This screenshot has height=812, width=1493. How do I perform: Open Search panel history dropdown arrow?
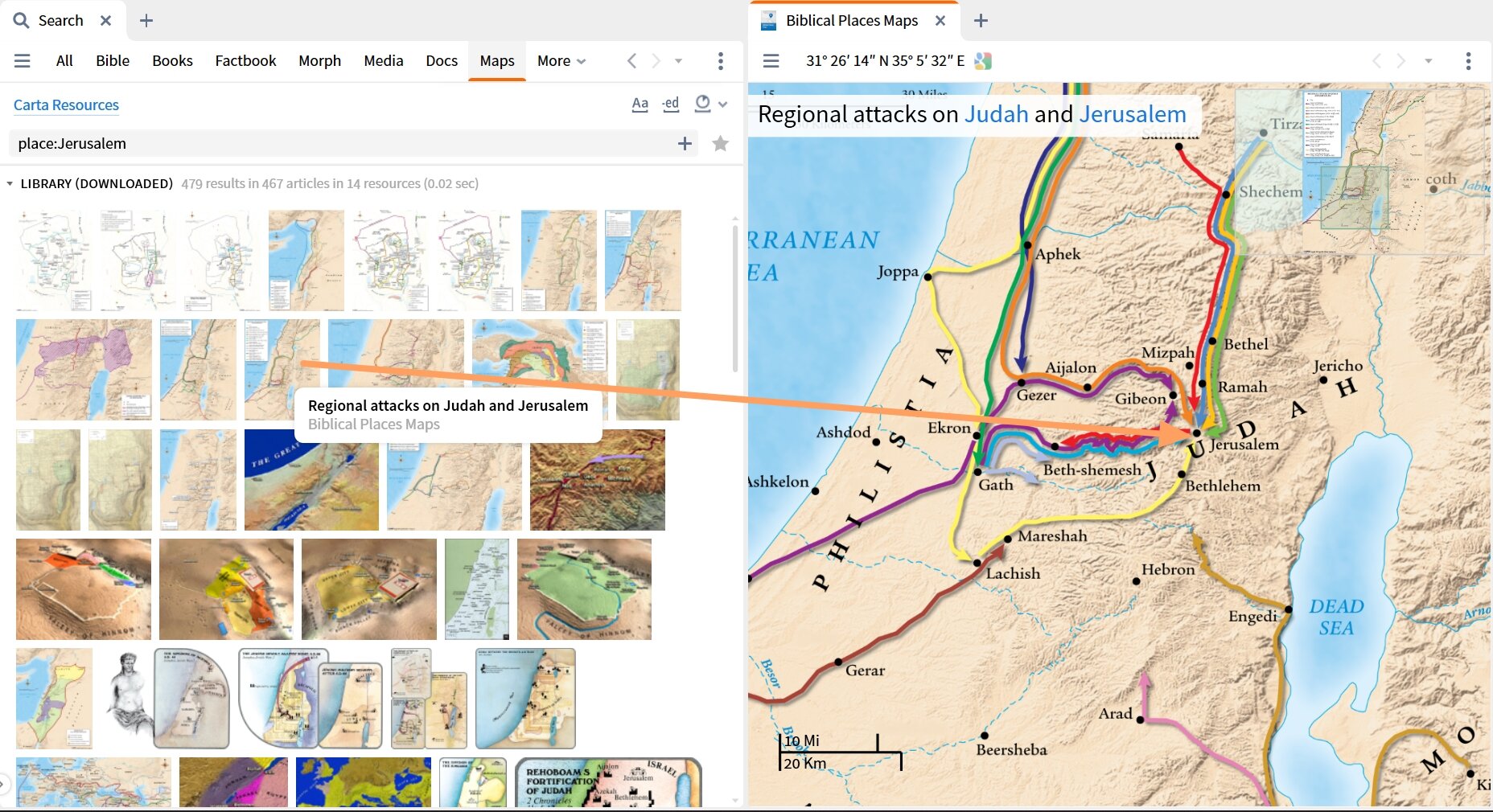(678, 61)
